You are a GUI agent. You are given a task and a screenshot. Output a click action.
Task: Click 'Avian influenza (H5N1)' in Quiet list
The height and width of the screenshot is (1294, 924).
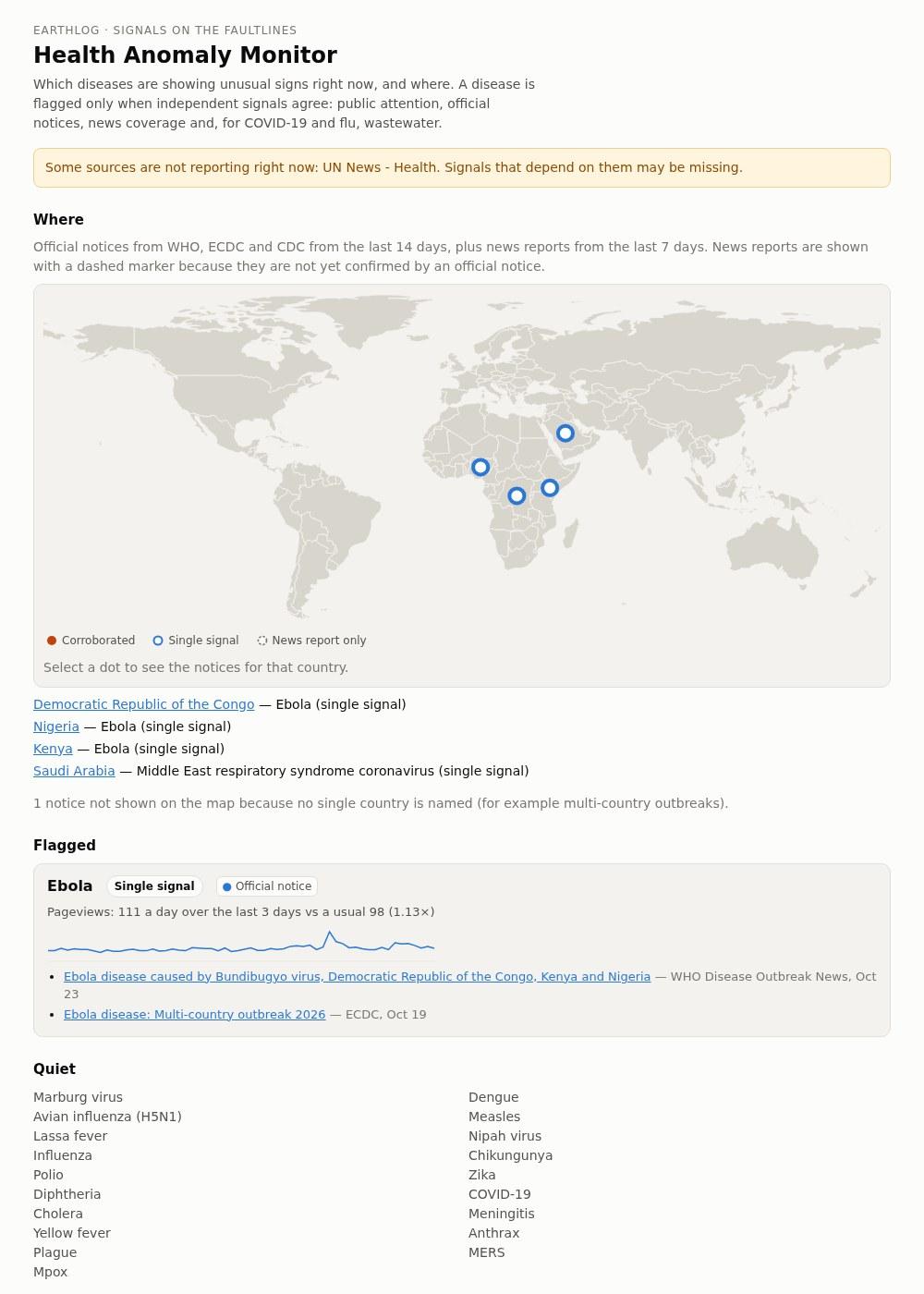pos(107,1117)
